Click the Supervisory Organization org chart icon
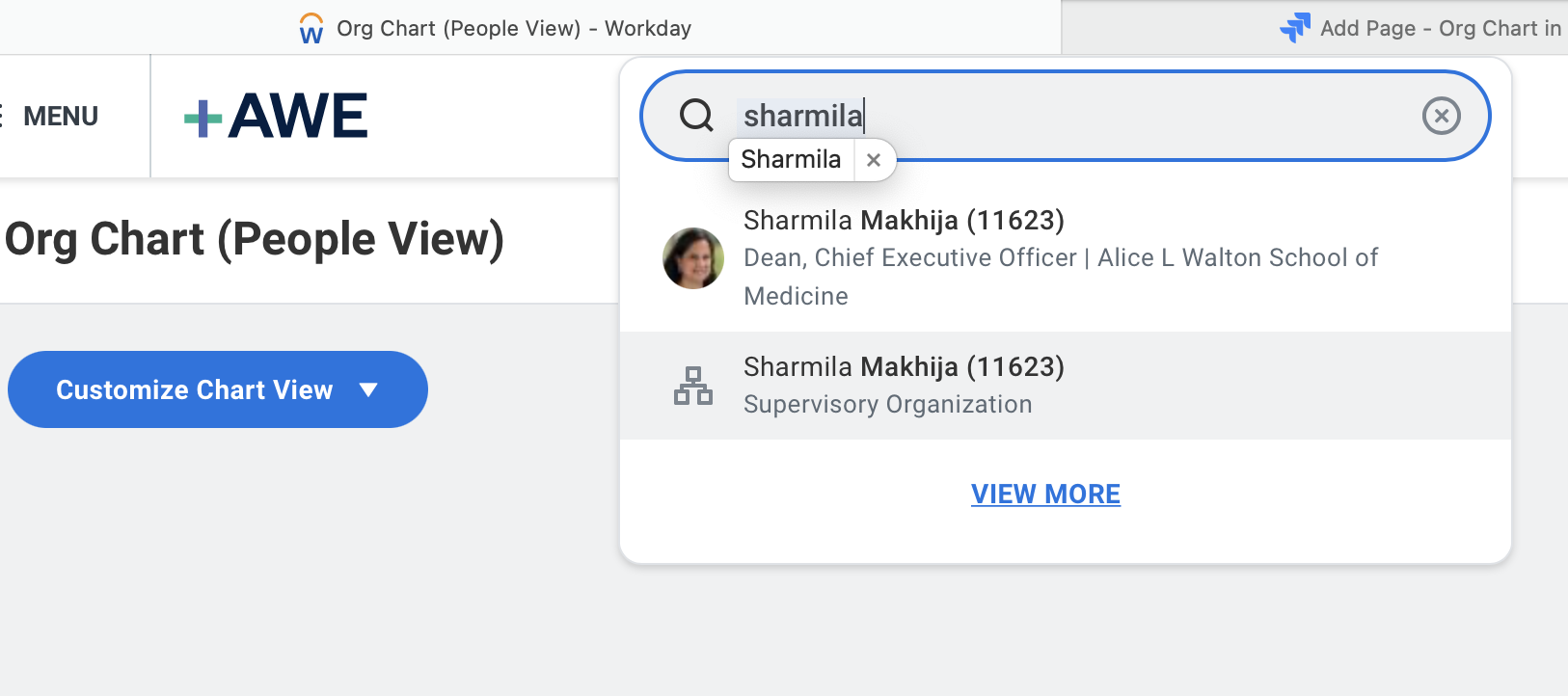The image size is (1568, 696). (x=693, y=385)
